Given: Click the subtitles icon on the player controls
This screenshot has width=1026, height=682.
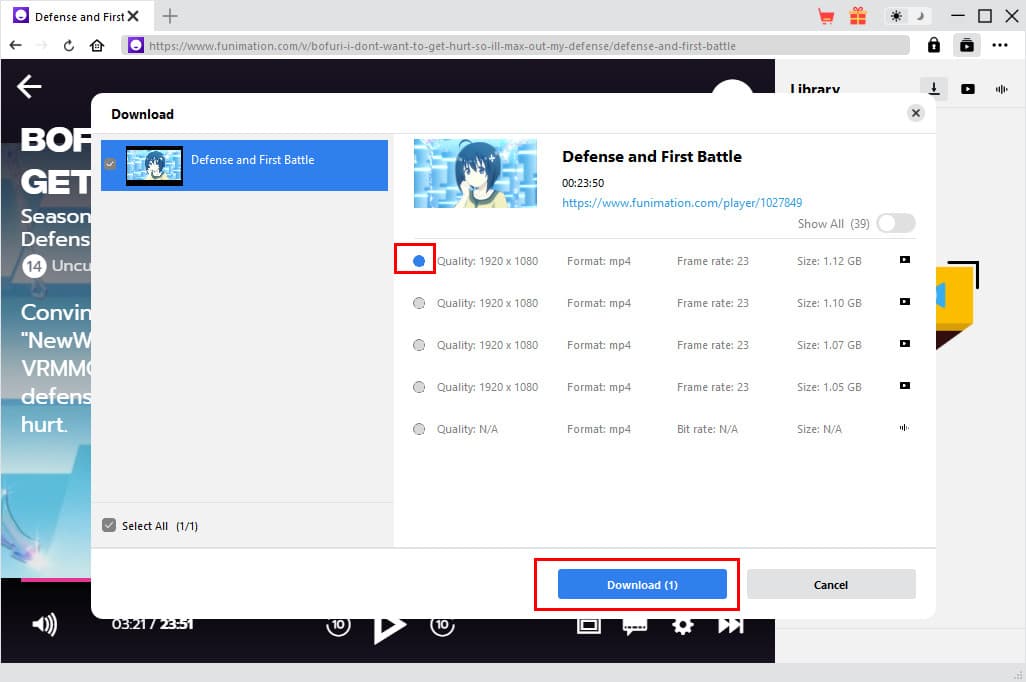Looking at the screenshot, I should coord(635,624).
